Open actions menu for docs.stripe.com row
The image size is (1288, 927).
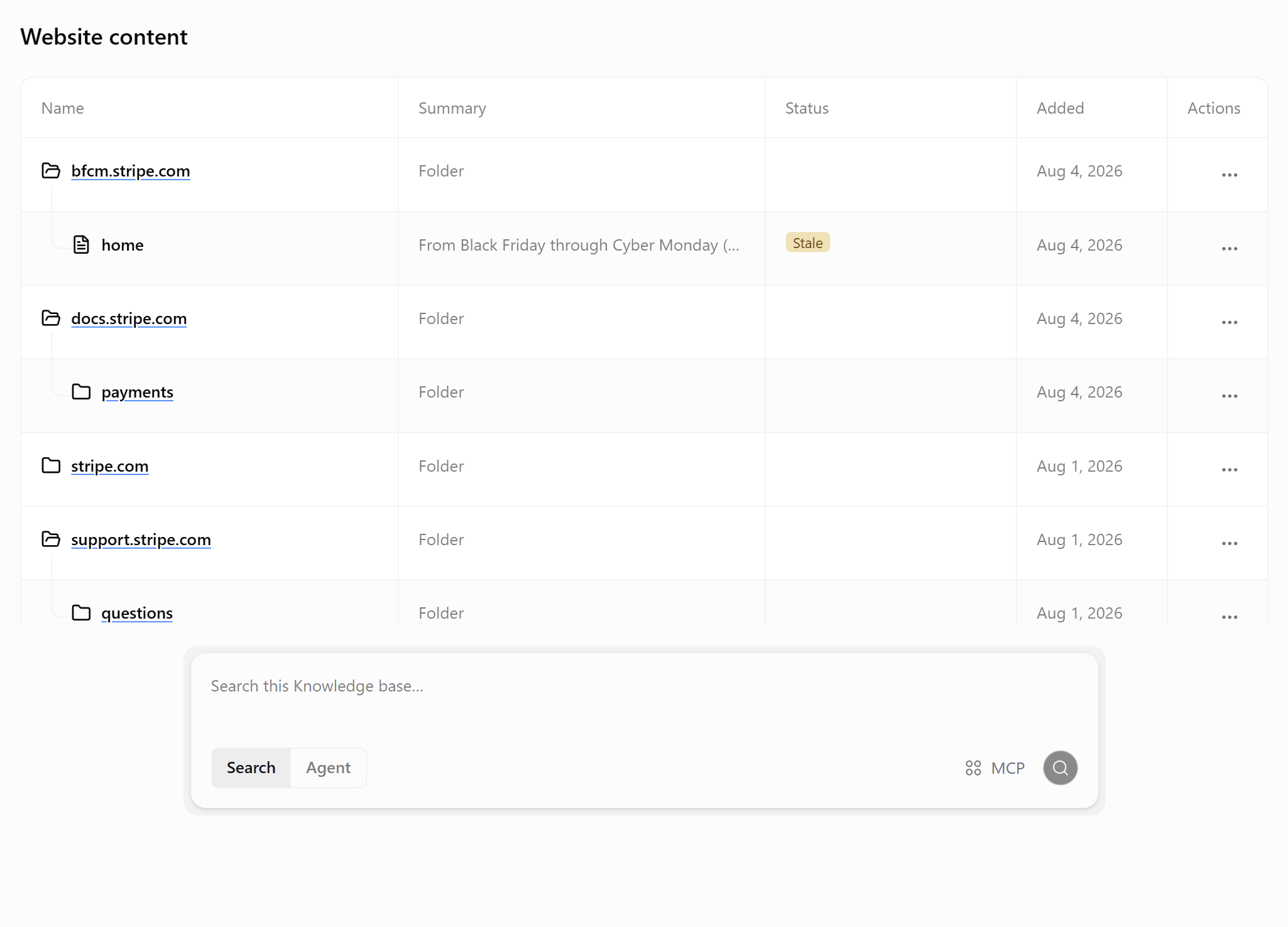pyautogui.click(x=1230, y=322)
